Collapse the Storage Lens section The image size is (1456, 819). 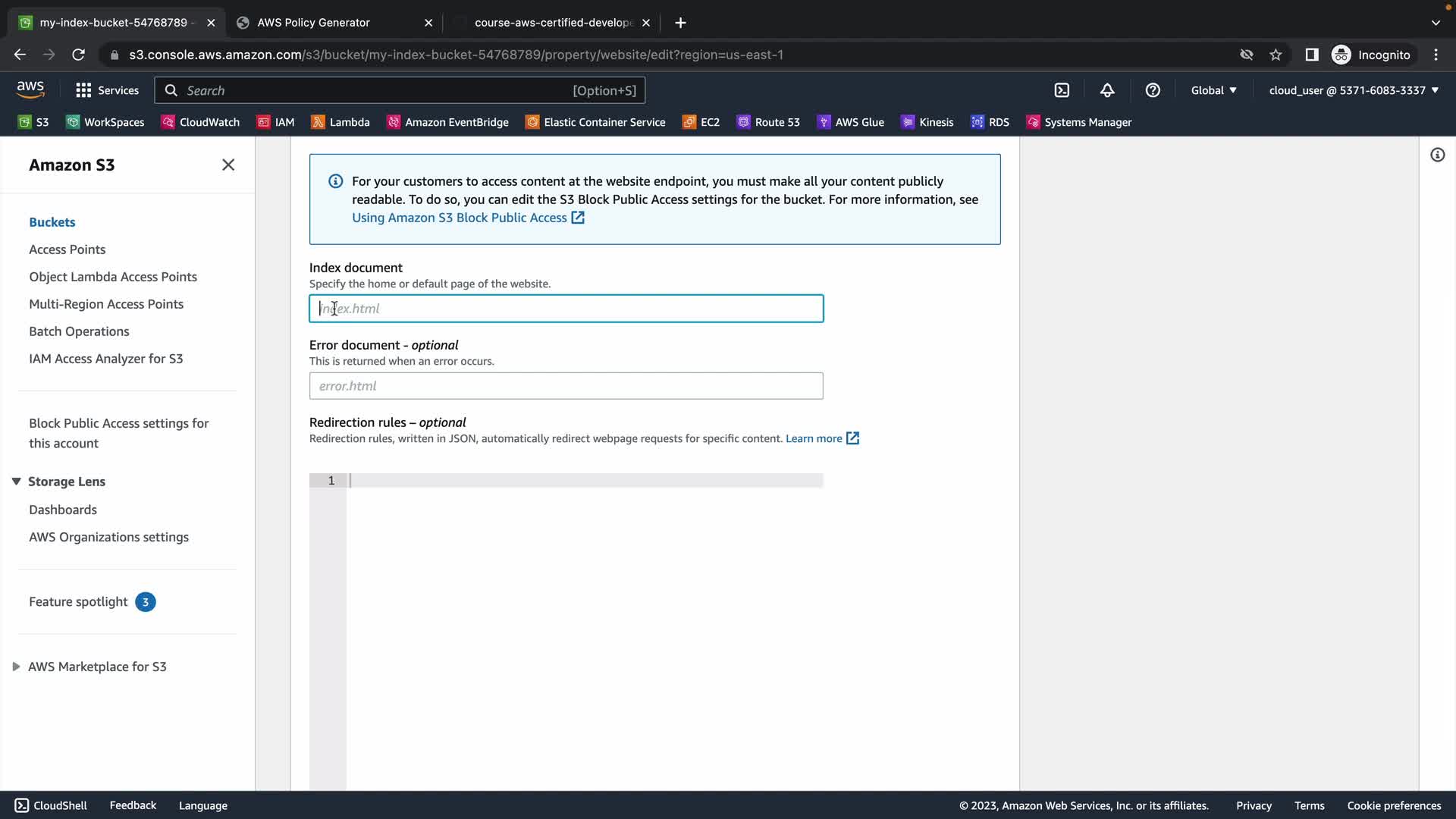16,482
